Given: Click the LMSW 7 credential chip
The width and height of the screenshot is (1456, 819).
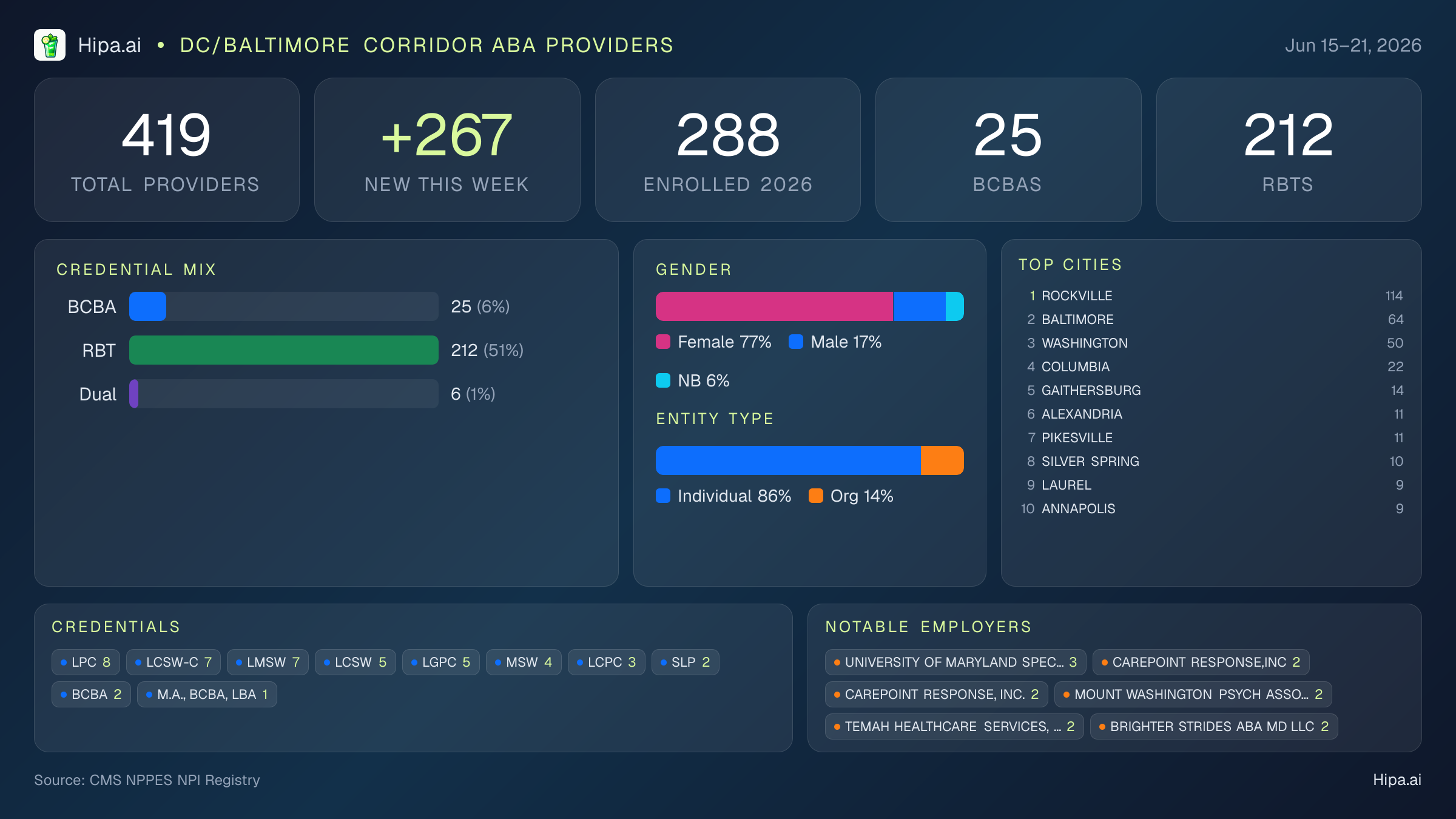Looking at the screenshot, I should point(268,662).
